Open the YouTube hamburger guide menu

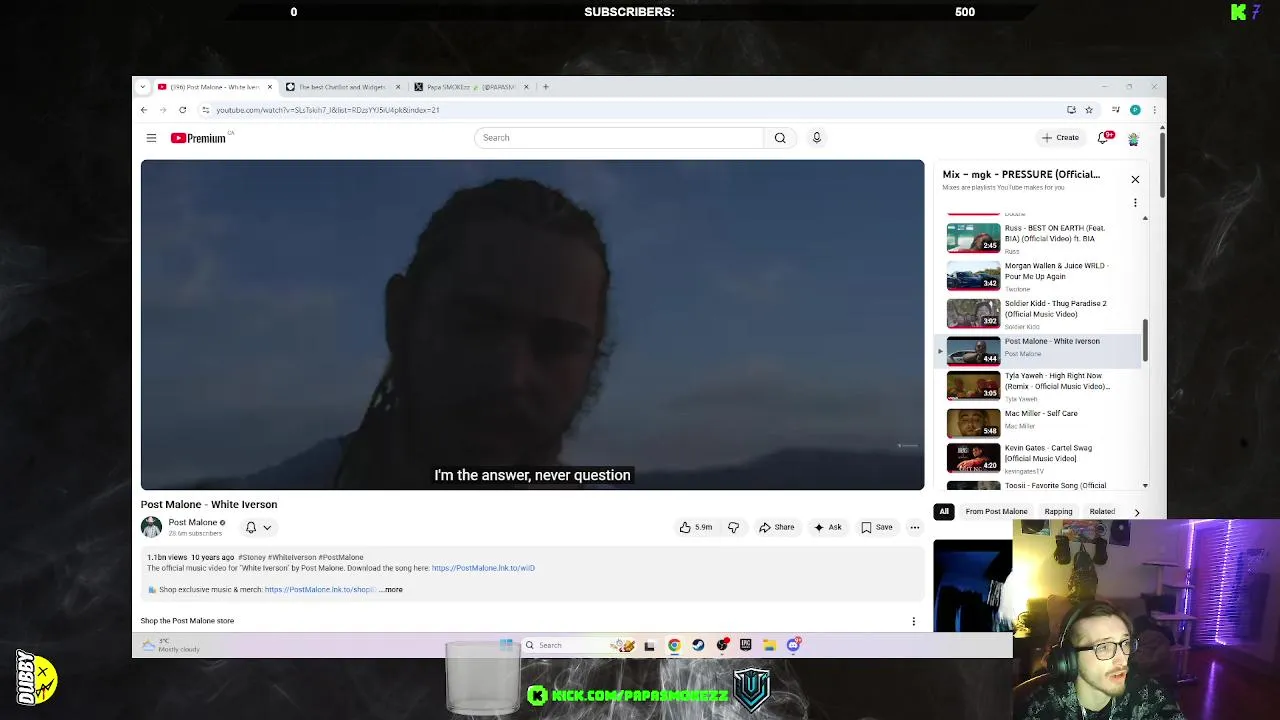click(x=151, y=138)
